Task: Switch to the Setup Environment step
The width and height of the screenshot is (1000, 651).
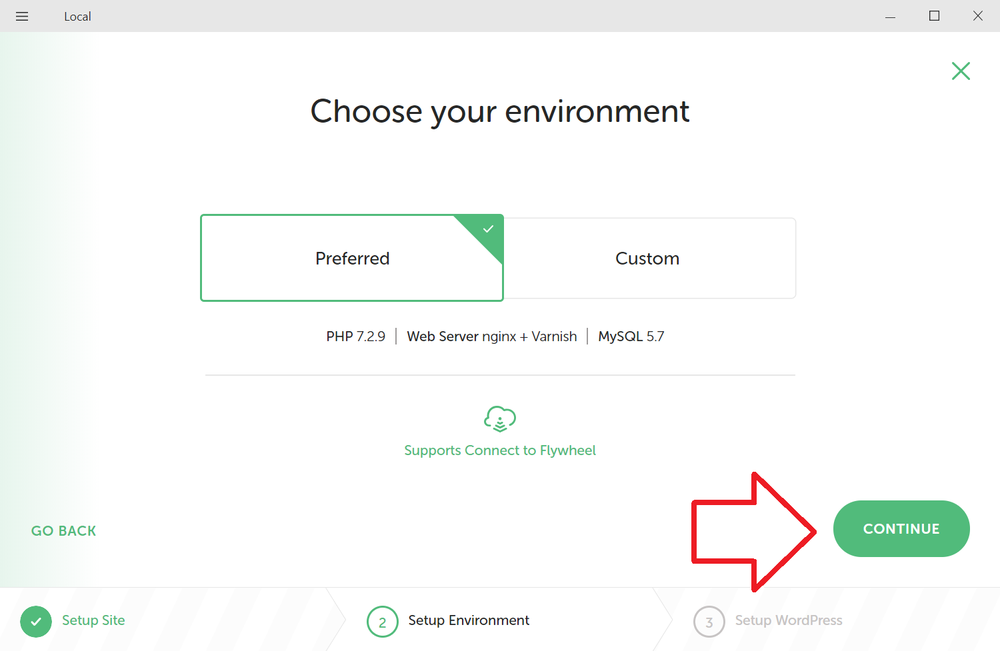Action: click(469, 620)
